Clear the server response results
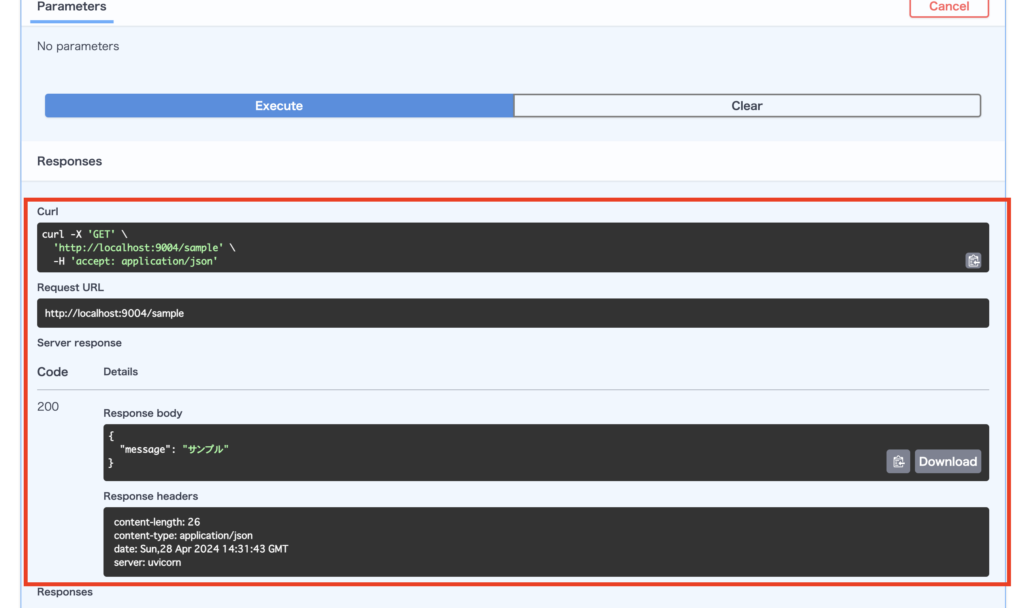Image resolution: width=1024 pixels, height=608 pixels. point(746,105)
